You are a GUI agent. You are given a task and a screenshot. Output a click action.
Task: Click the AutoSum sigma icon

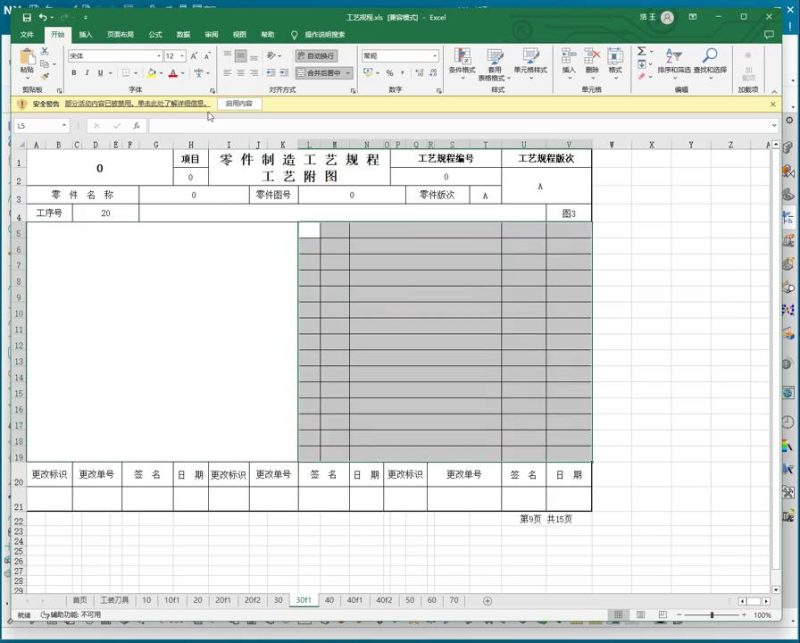pyautogui.click(x=641, y=51)
